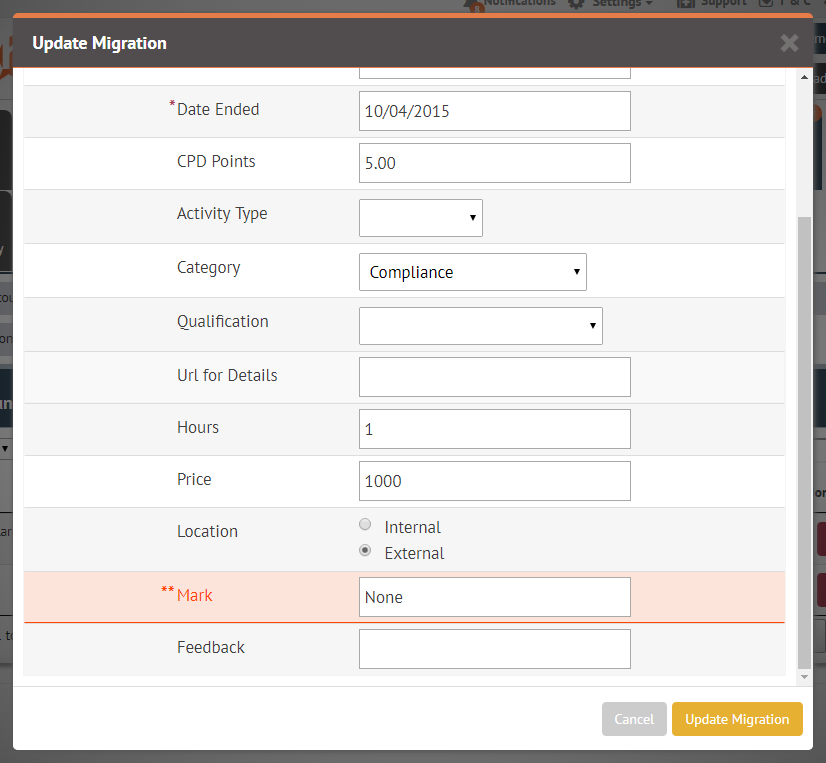Click the Hours input field

[x=495, y=429]
